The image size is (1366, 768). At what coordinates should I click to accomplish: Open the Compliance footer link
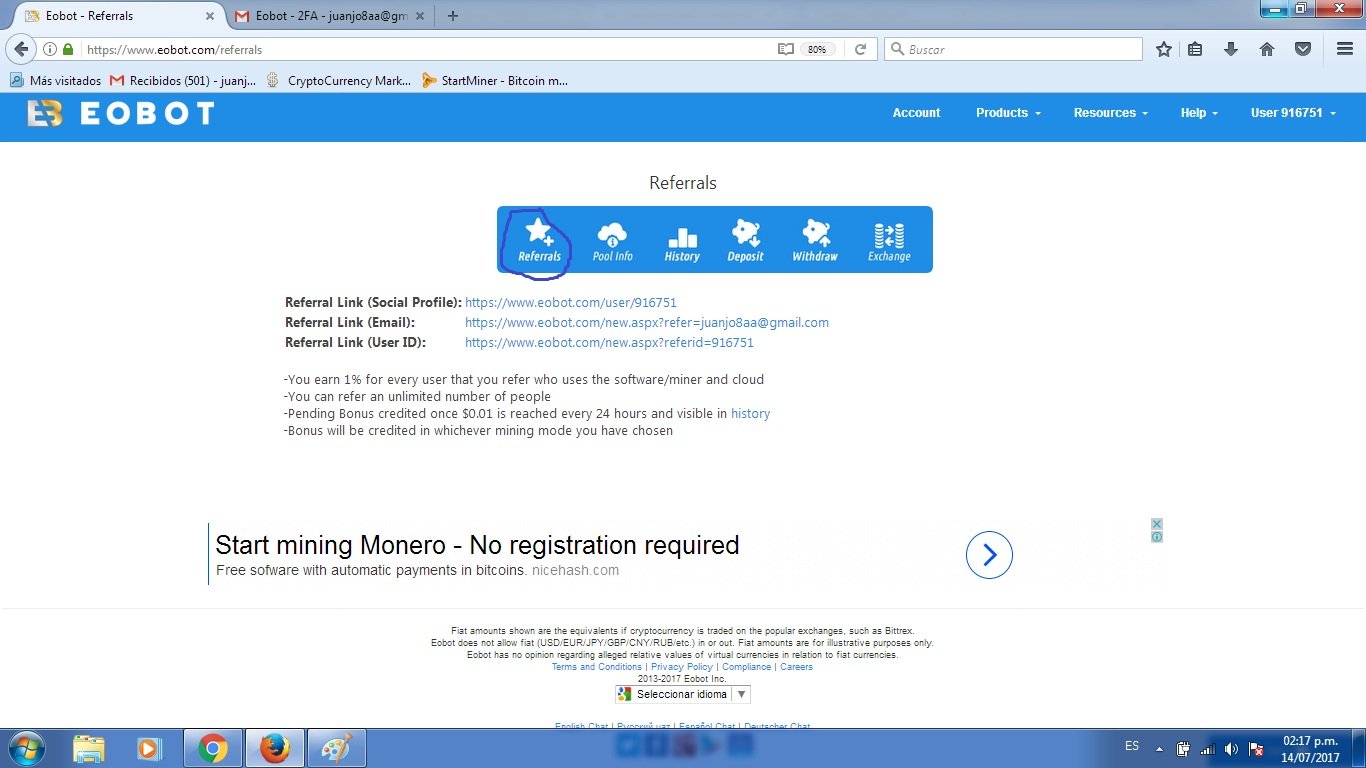(747, 667)
